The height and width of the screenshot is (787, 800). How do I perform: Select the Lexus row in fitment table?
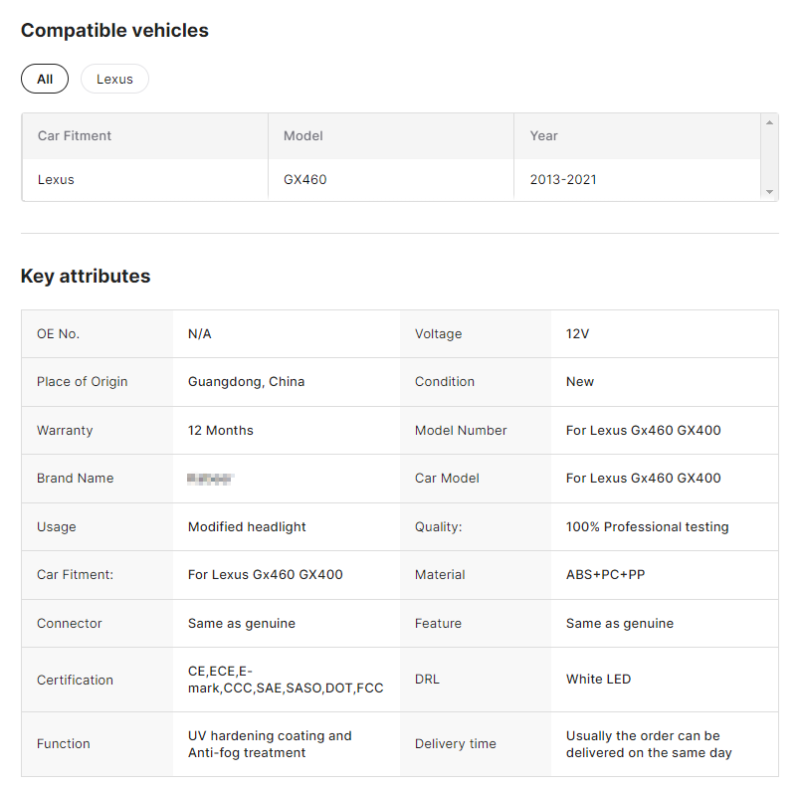[x=391, y=180]
